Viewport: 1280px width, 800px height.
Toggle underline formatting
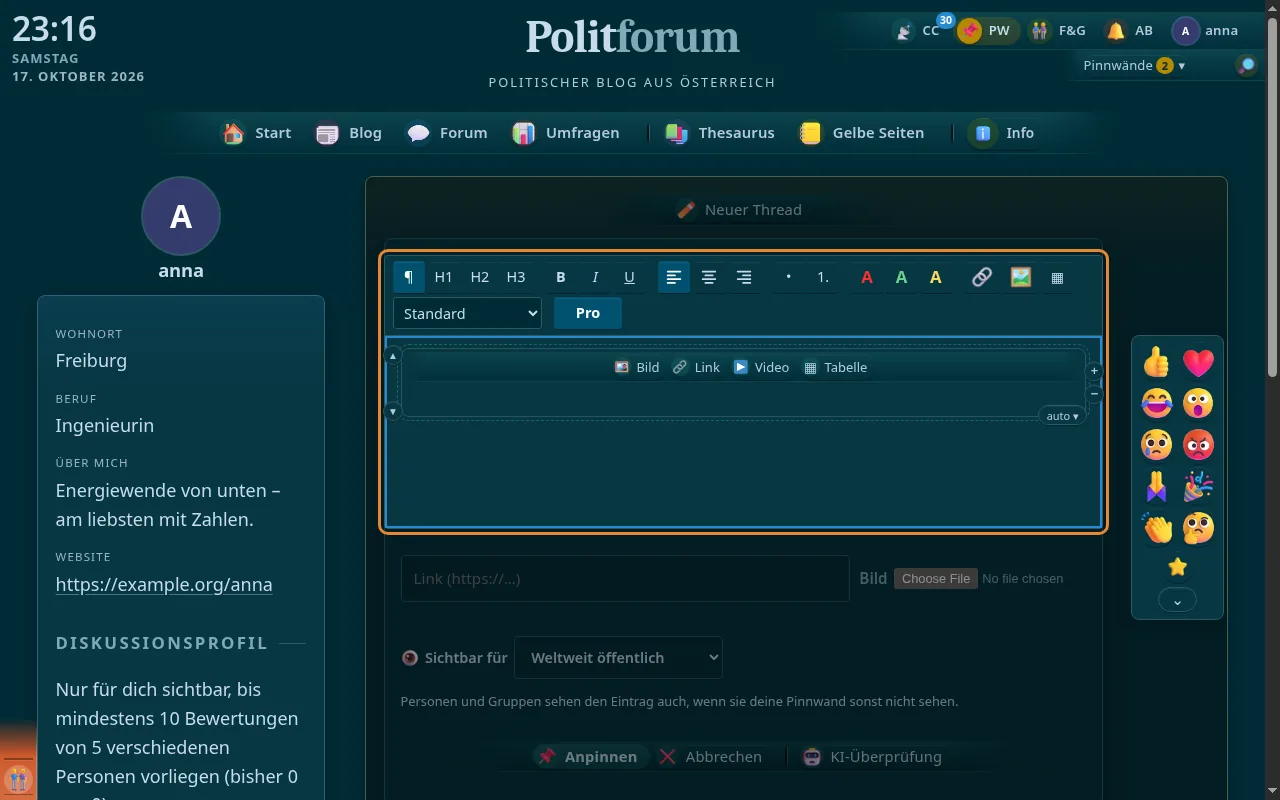pos(629,277)
